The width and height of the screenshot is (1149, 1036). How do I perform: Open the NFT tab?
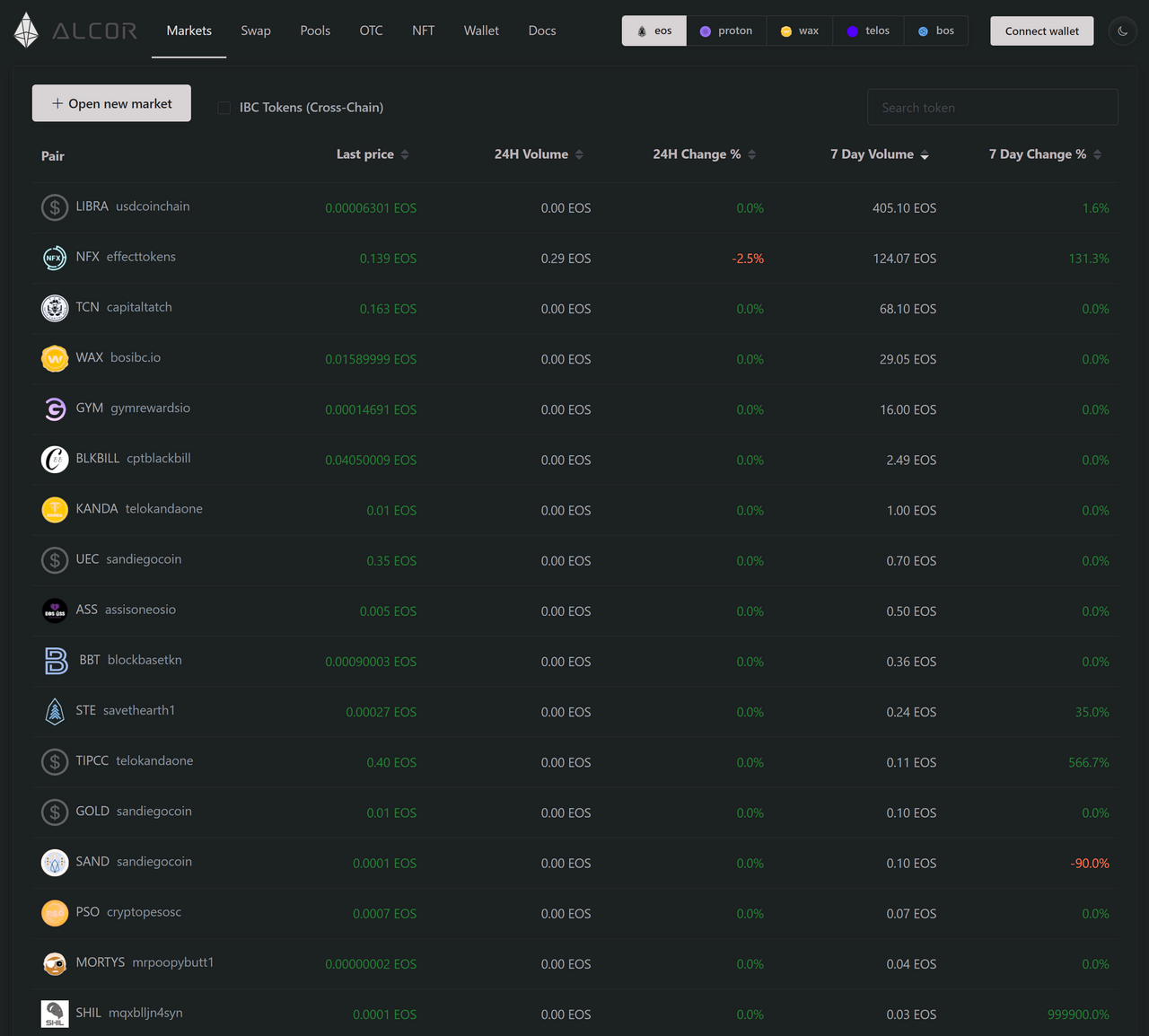[x=423, y=31]
